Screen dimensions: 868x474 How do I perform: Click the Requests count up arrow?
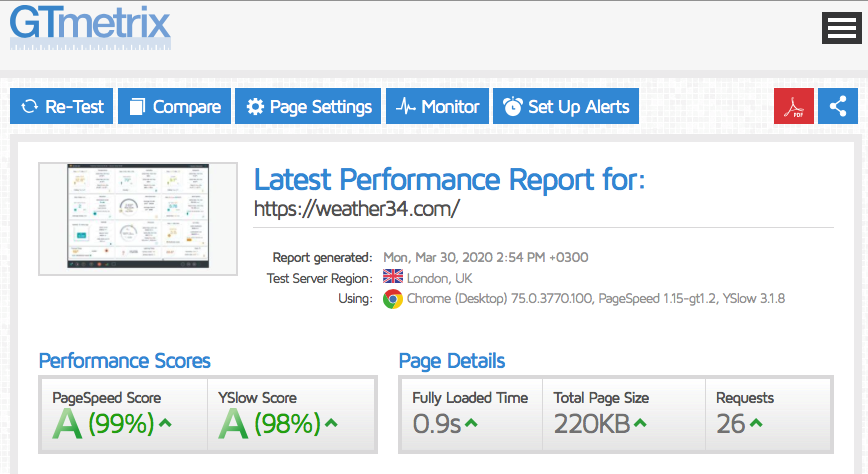[756, 424]
